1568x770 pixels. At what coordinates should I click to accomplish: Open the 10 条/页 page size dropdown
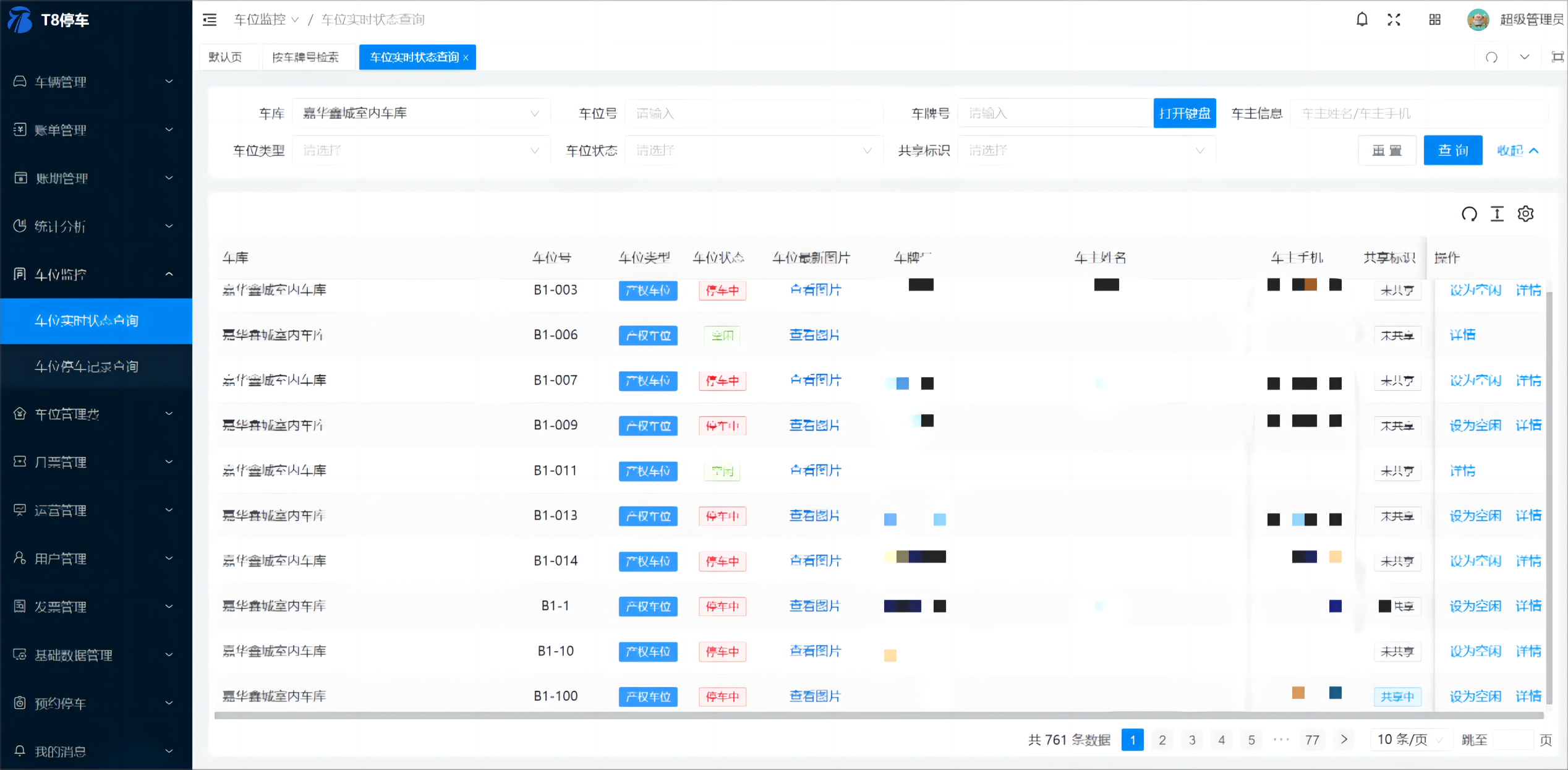(x=1411, y=740)
